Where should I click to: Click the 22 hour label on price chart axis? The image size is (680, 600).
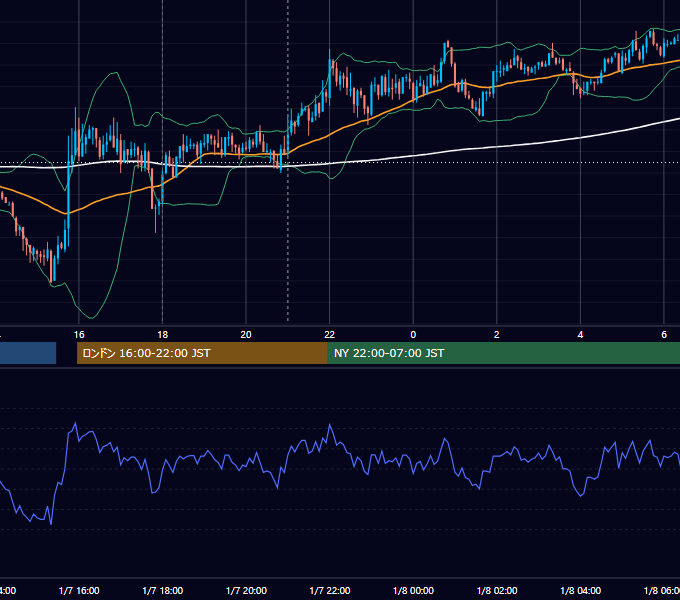[330, 335]
